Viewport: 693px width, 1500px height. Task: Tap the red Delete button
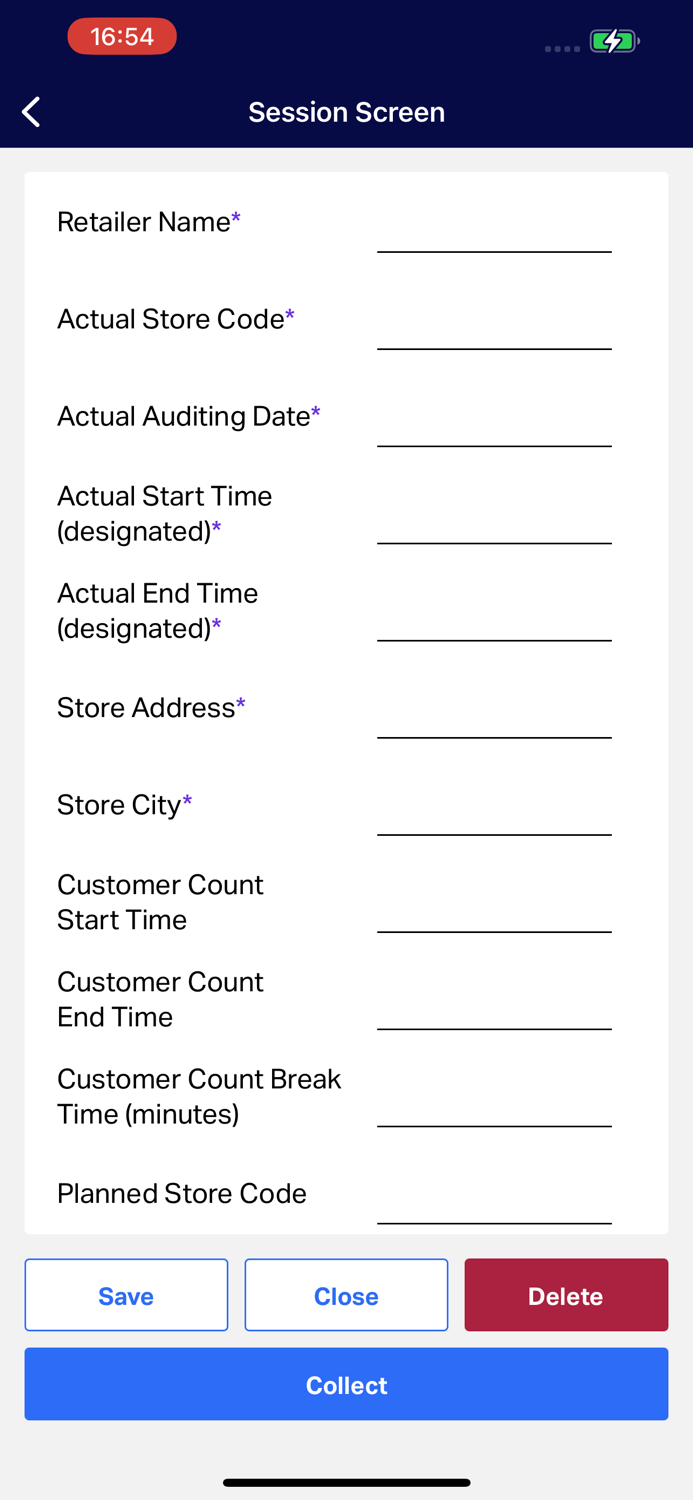[x=566, y=1295]
